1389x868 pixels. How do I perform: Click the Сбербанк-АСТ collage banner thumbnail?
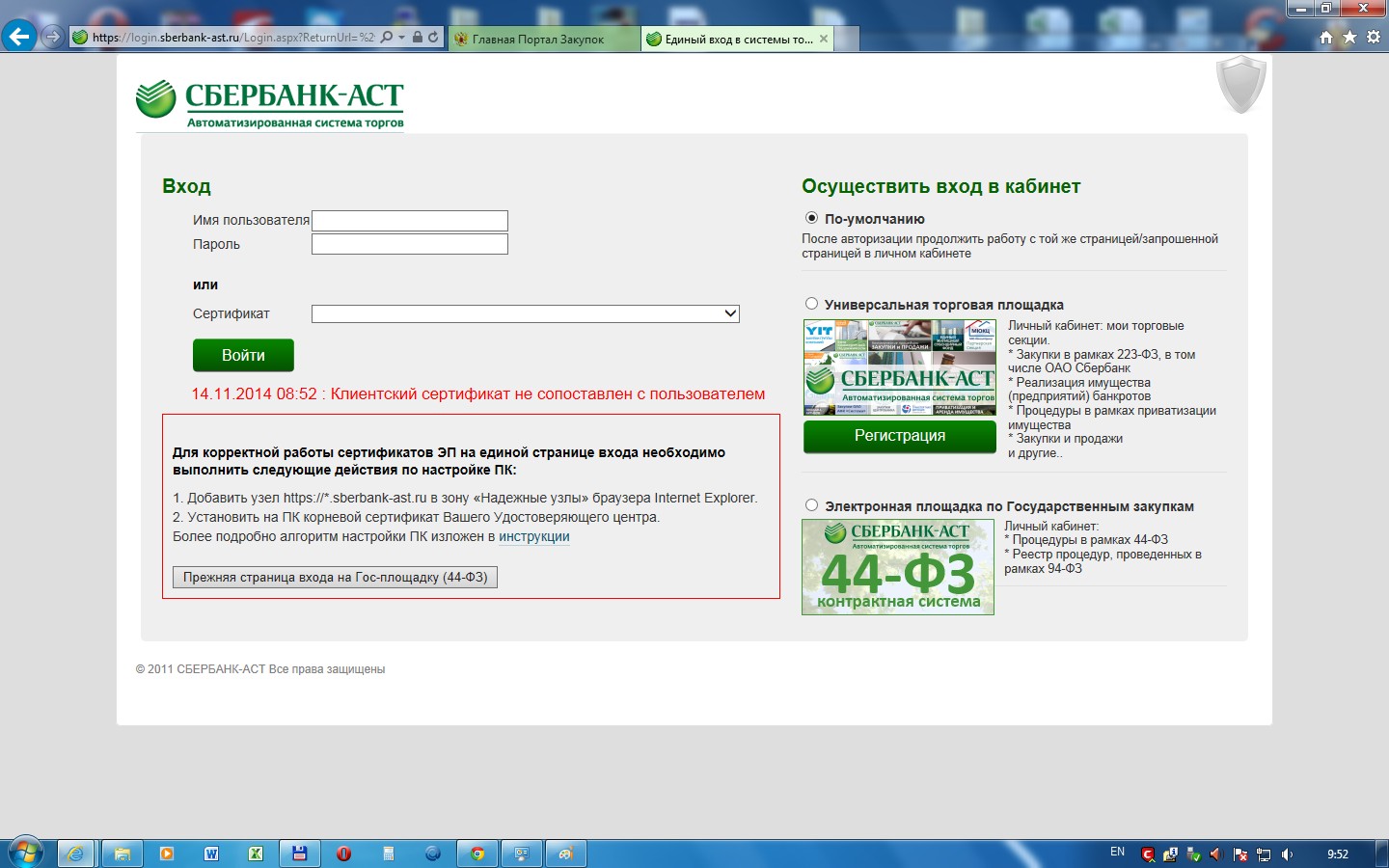coord(900,367)
